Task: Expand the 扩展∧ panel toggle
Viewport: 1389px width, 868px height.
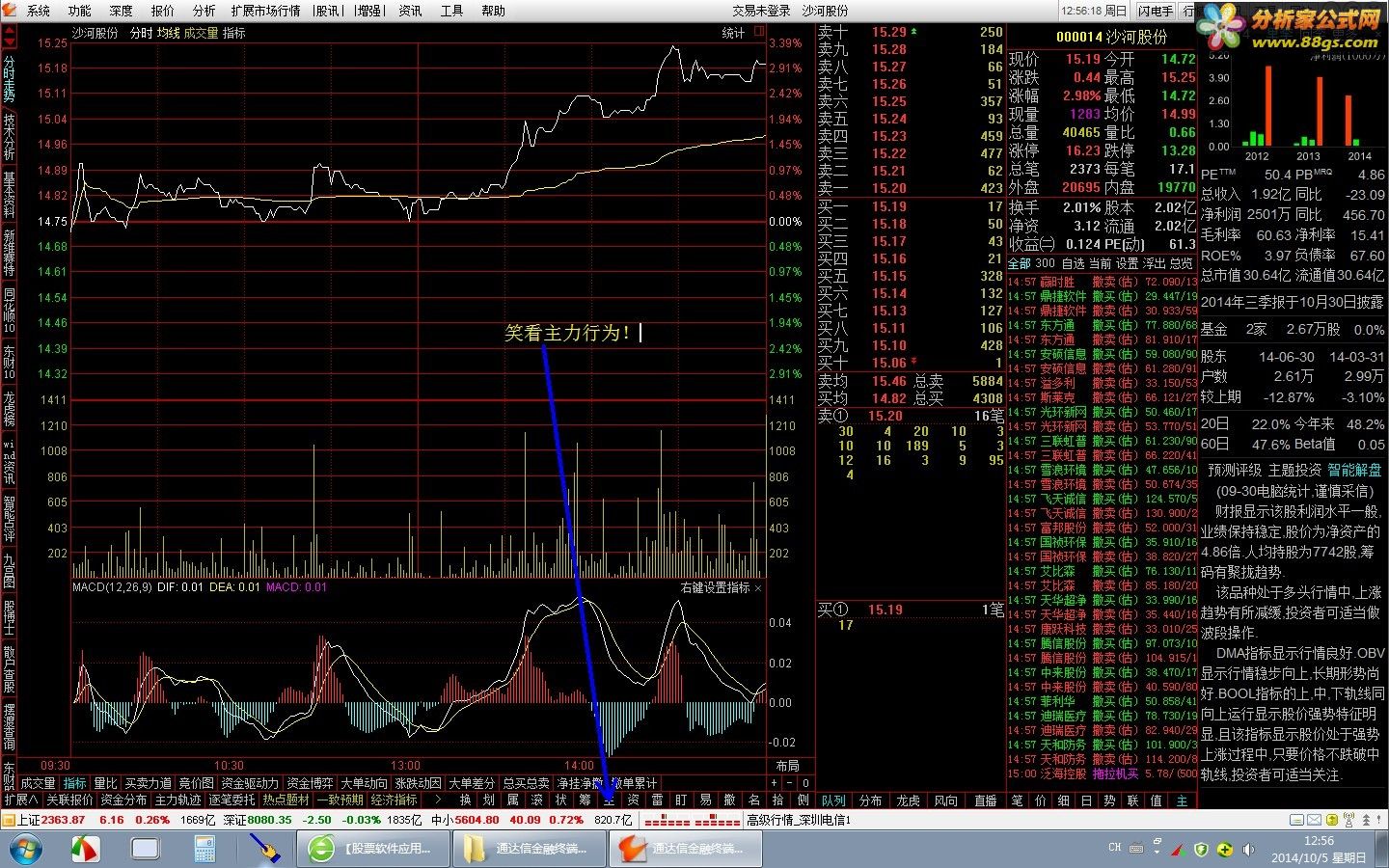Action: pos(21,800)
